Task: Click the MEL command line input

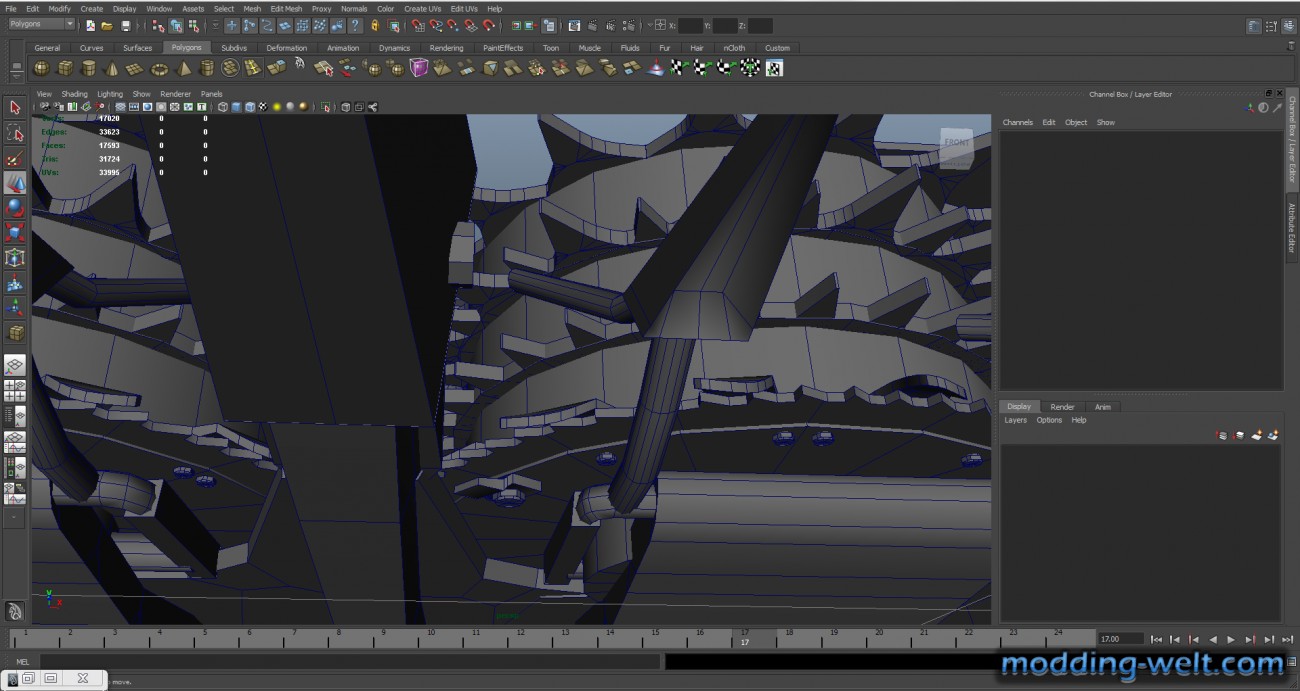Action: coord(349,661)
